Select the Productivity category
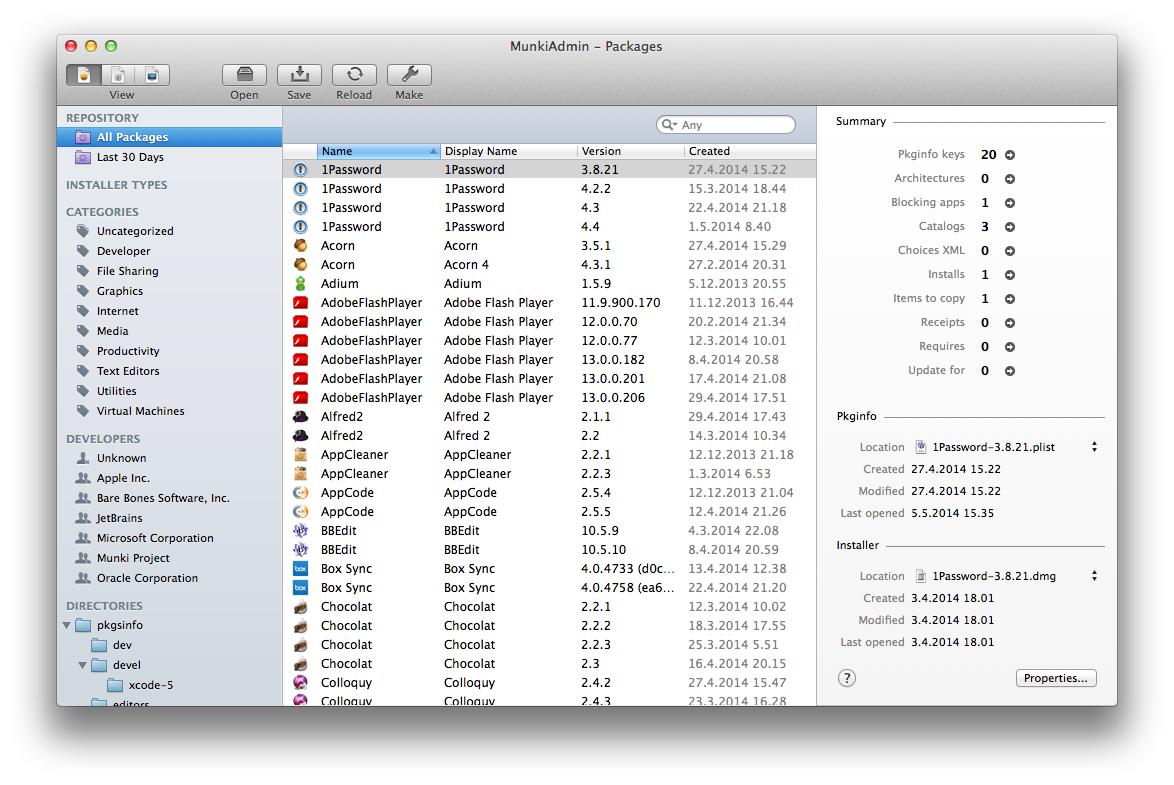Viewport: 1174px width, 785px height. point(169,351)
